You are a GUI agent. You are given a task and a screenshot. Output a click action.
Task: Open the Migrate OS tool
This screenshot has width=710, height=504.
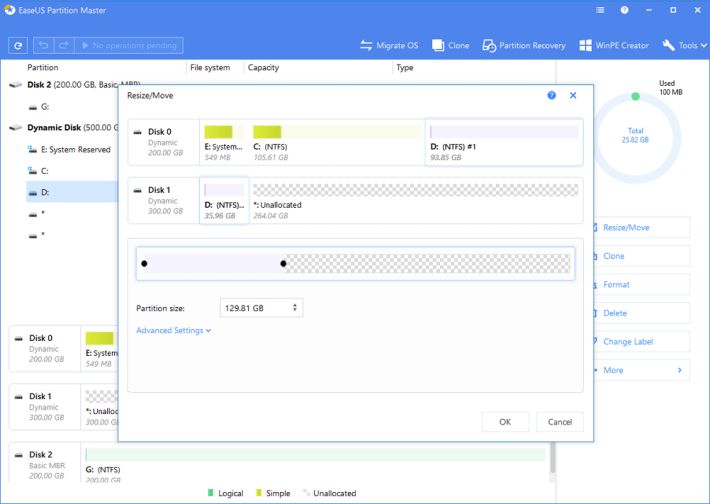click(x=389, y=46)
